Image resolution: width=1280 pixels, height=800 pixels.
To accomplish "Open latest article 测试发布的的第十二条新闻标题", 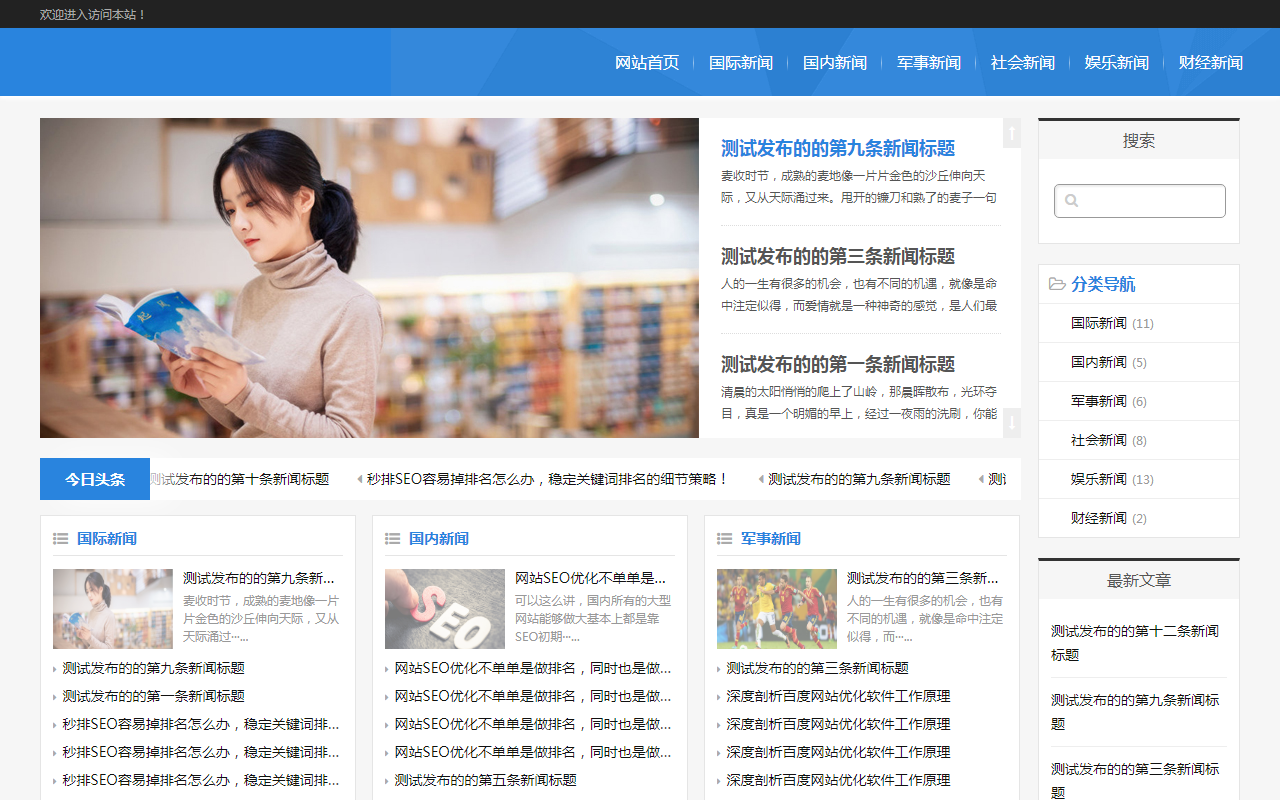I will [x=1135, y=643].
